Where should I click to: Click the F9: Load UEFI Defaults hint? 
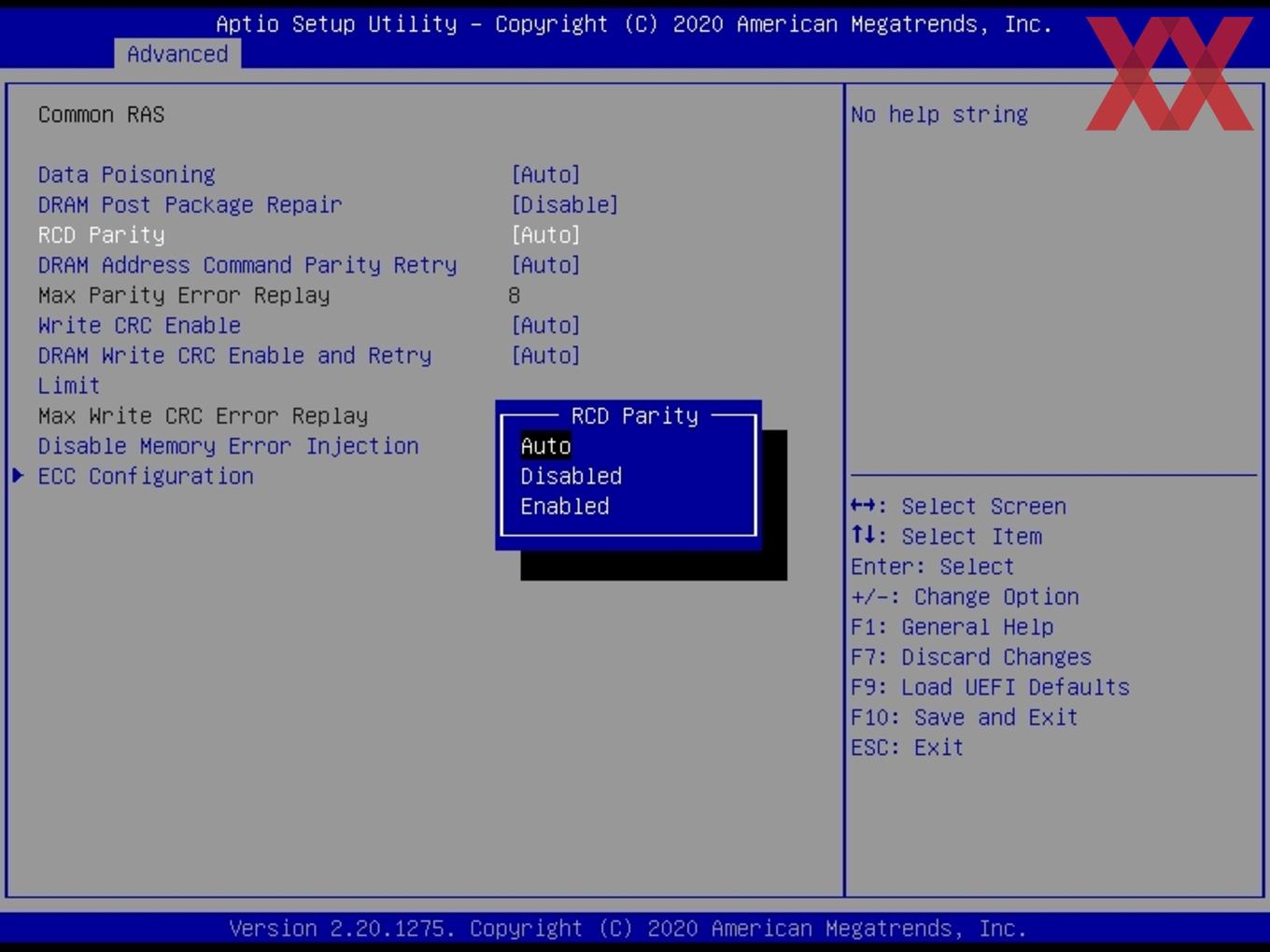[x=990, y=687]
